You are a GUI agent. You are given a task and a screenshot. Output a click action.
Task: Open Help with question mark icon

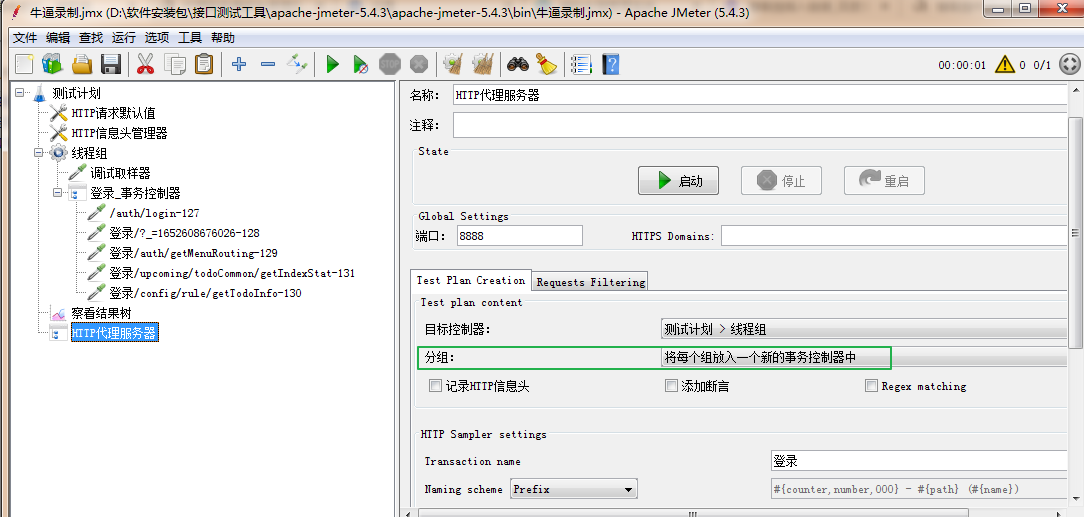coord(610,64)
